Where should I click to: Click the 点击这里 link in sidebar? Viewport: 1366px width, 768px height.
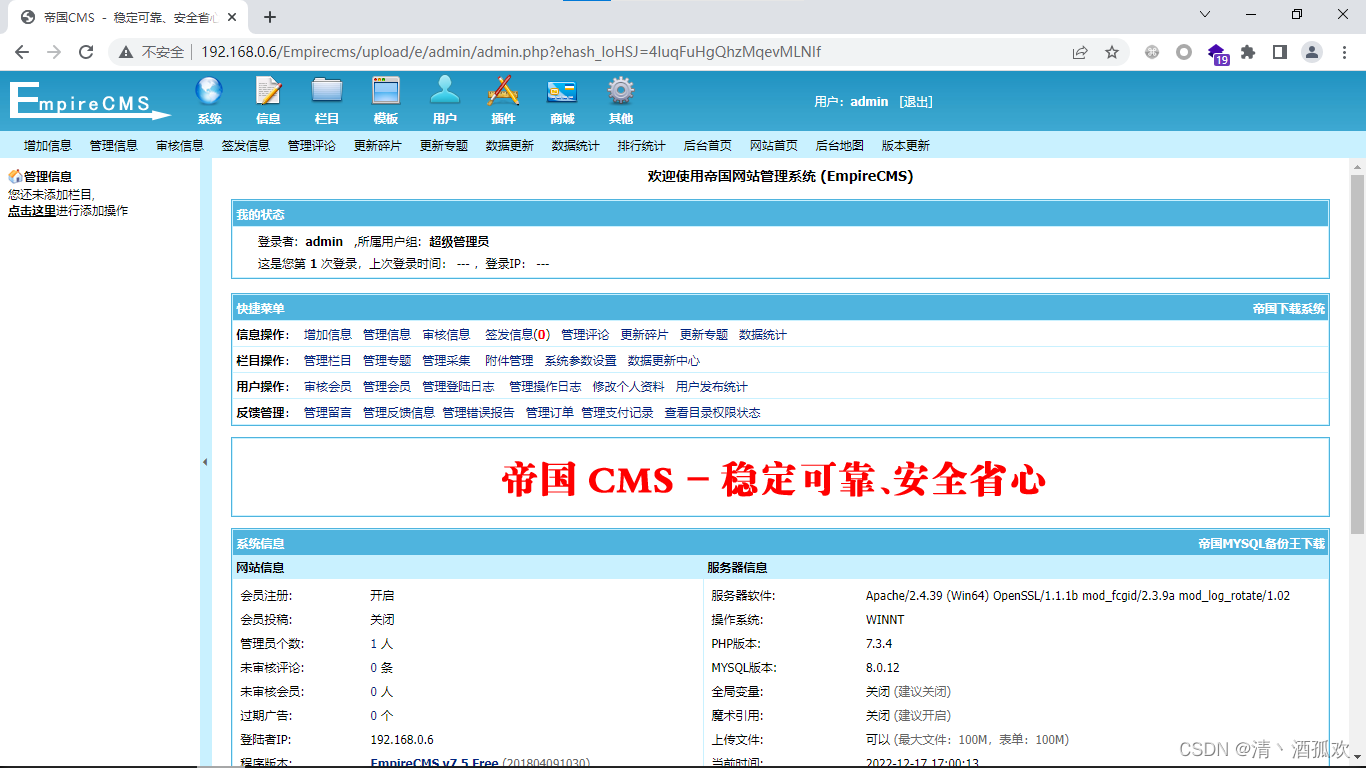32,211
